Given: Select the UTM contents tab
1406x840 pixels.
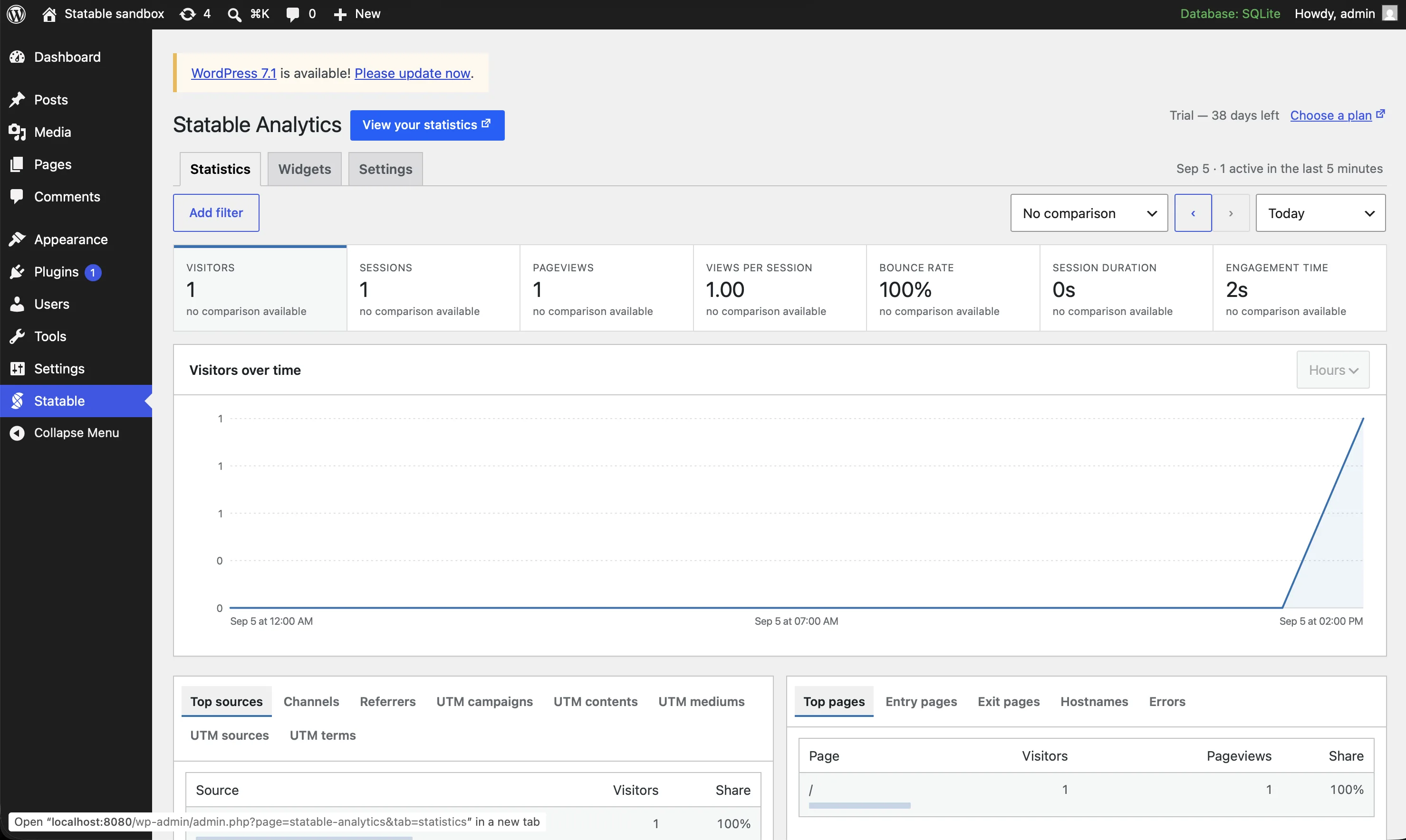Looking at the screenshot, I should click(x=596, y=701).
